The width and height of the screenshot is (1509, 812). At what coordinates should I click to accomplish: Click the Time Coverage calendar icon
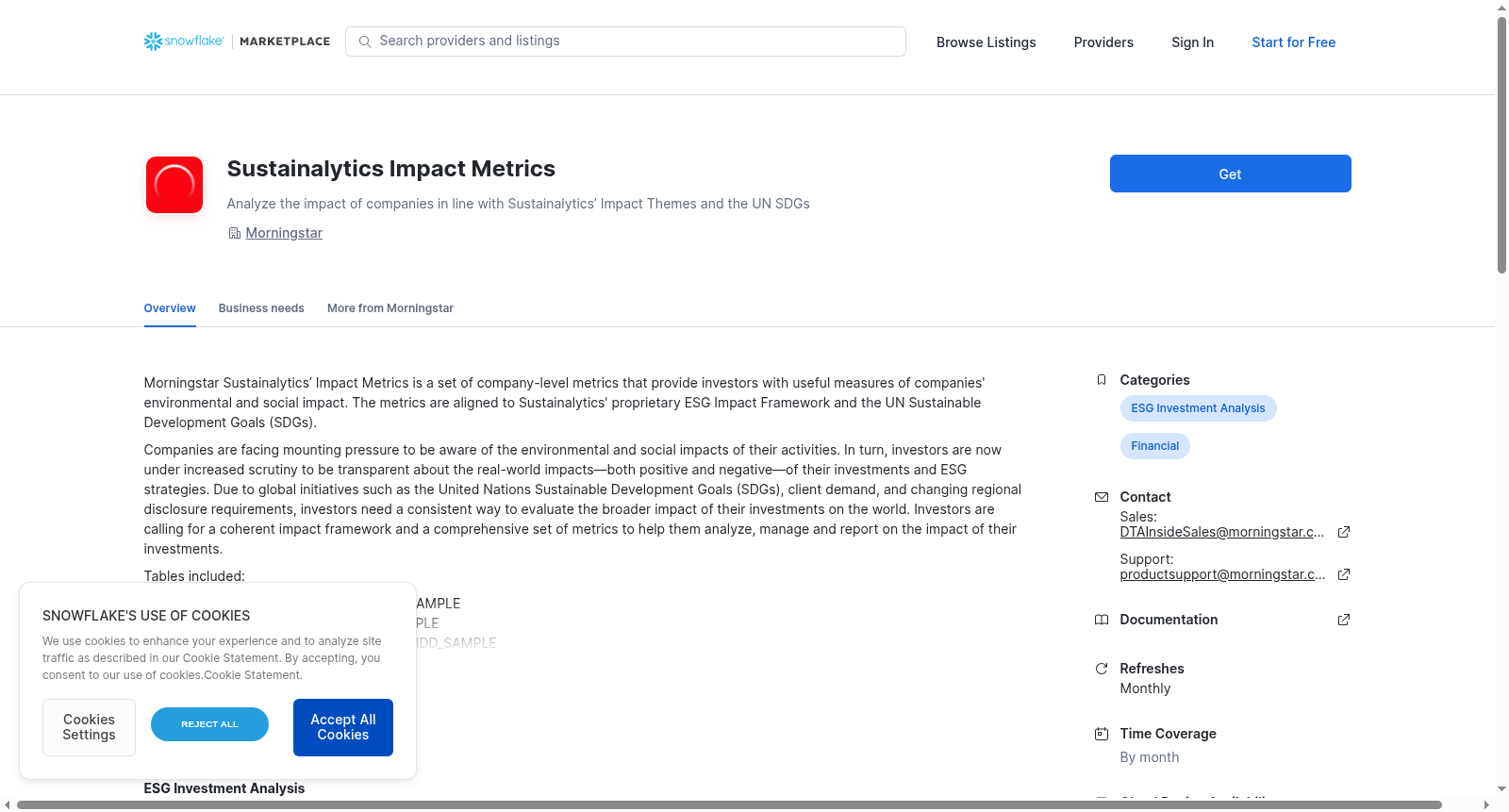click(1101, 734)
